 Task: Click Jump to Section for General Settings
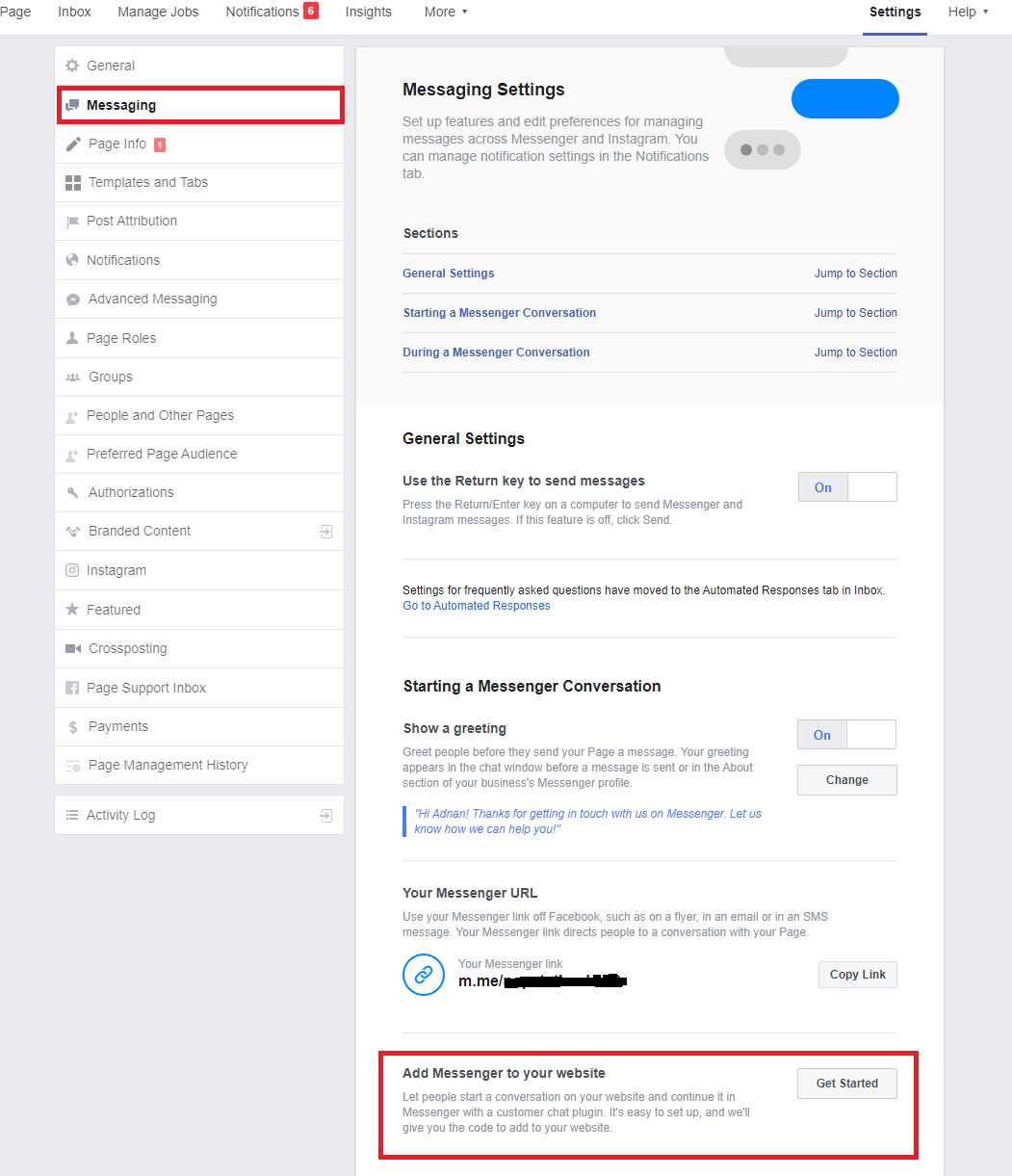[856, 274]
